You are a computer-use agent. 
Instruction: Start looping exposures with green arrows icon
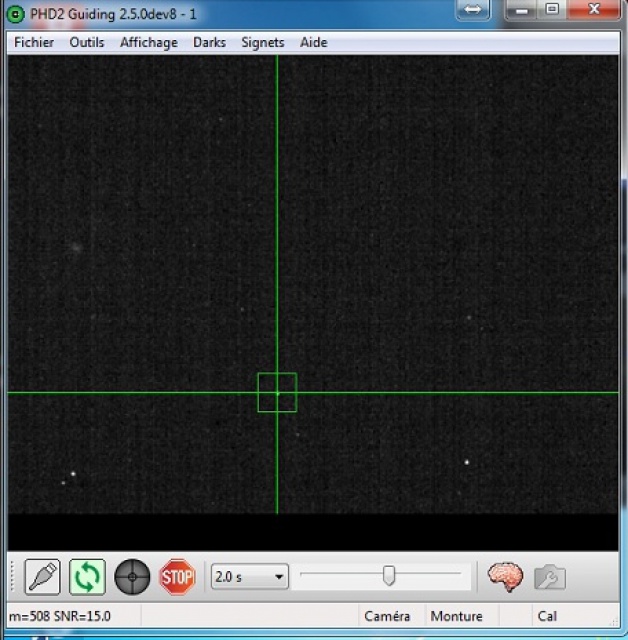87,577
